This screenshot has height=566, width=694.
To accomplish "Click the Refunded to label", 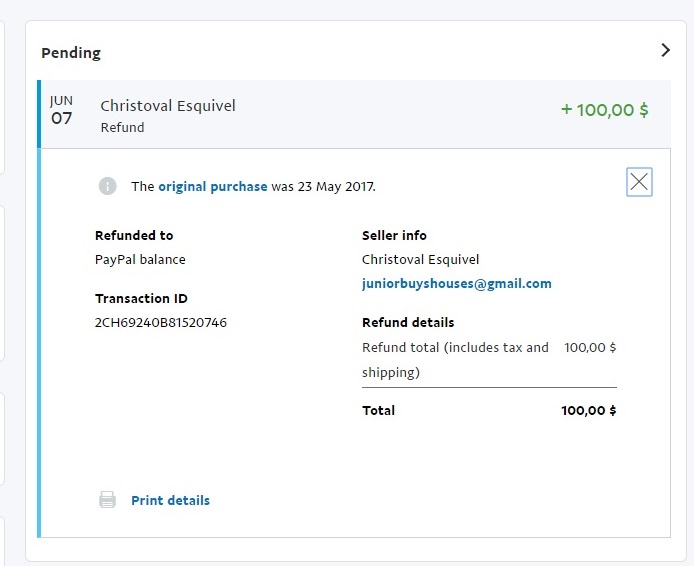I will click(134, 235).
